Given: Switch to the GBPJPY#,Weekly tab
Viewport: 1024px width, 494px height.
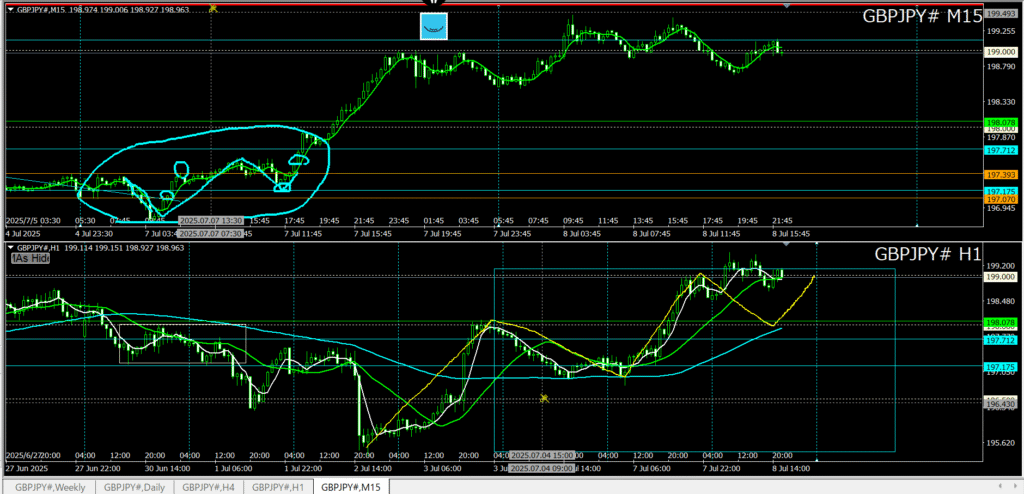Looking at the screenshot, I should [50, 487].
